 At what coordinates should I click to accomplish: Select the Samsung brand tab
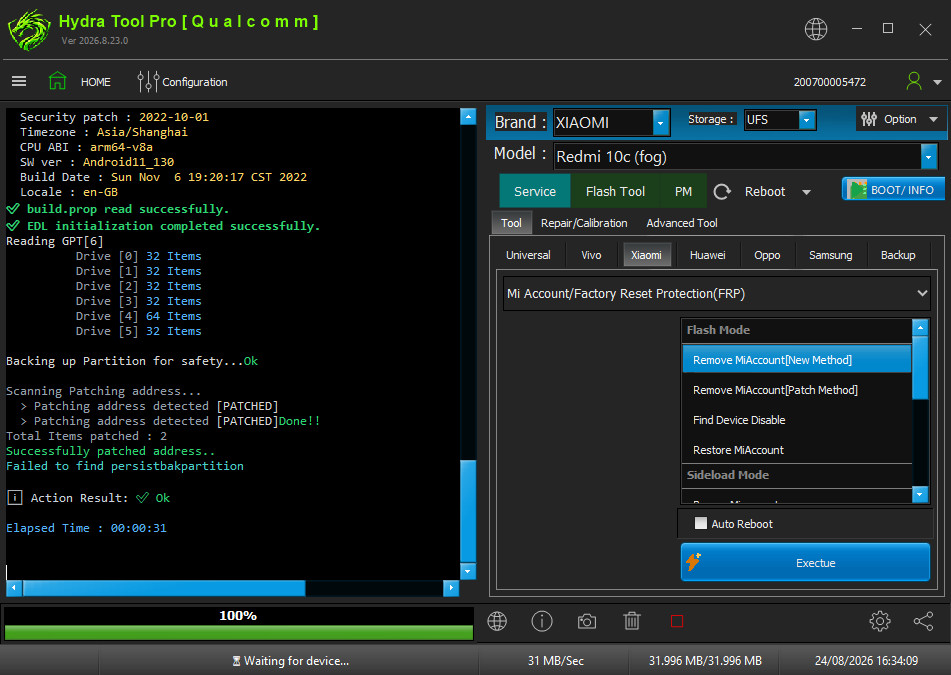[x=830, y=255]
